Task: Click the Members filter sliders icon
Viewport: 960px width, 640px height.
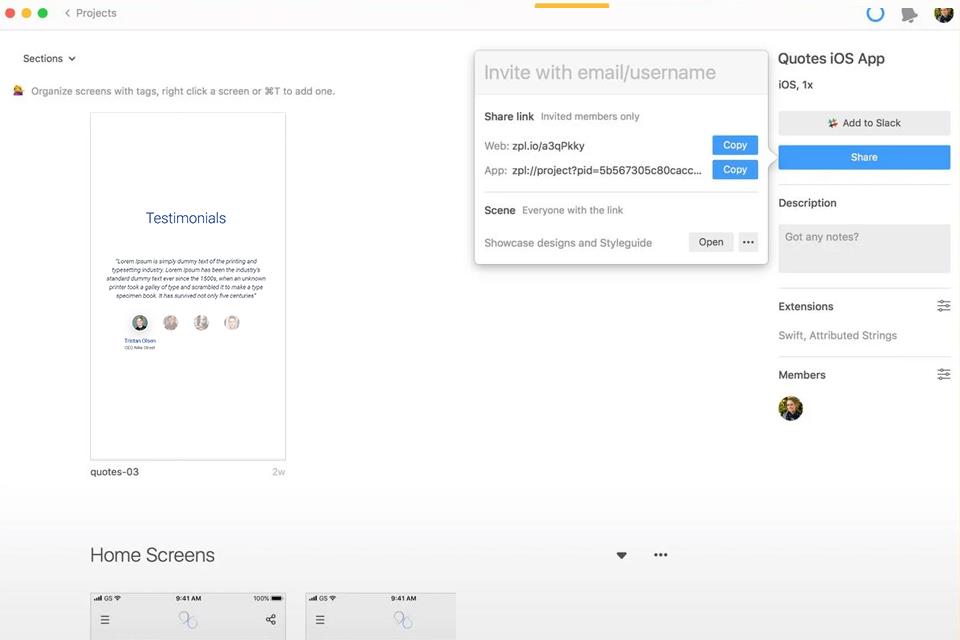Action: click(x=944, y=374)
